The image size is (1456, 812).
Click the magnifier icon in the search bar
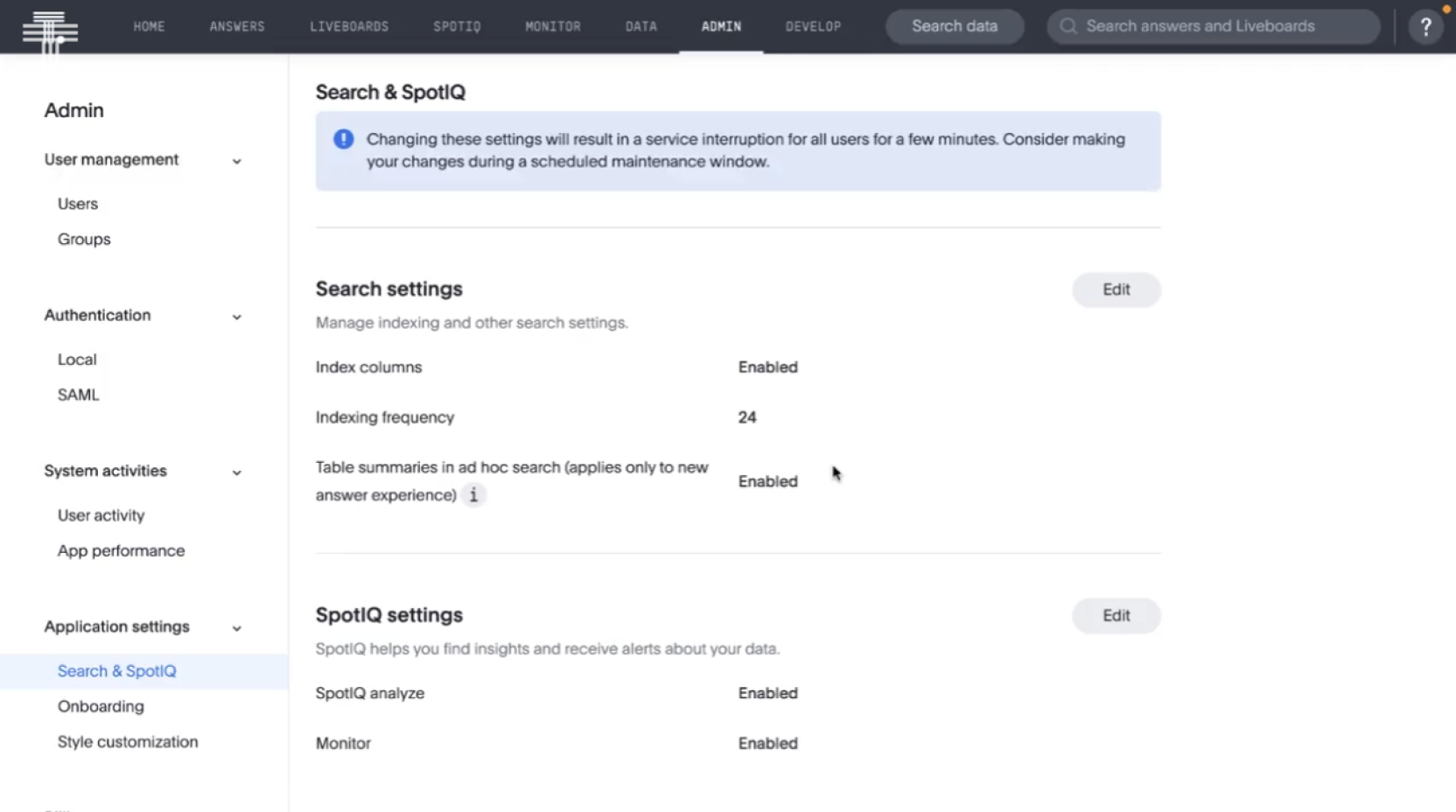click(1067, 26)
